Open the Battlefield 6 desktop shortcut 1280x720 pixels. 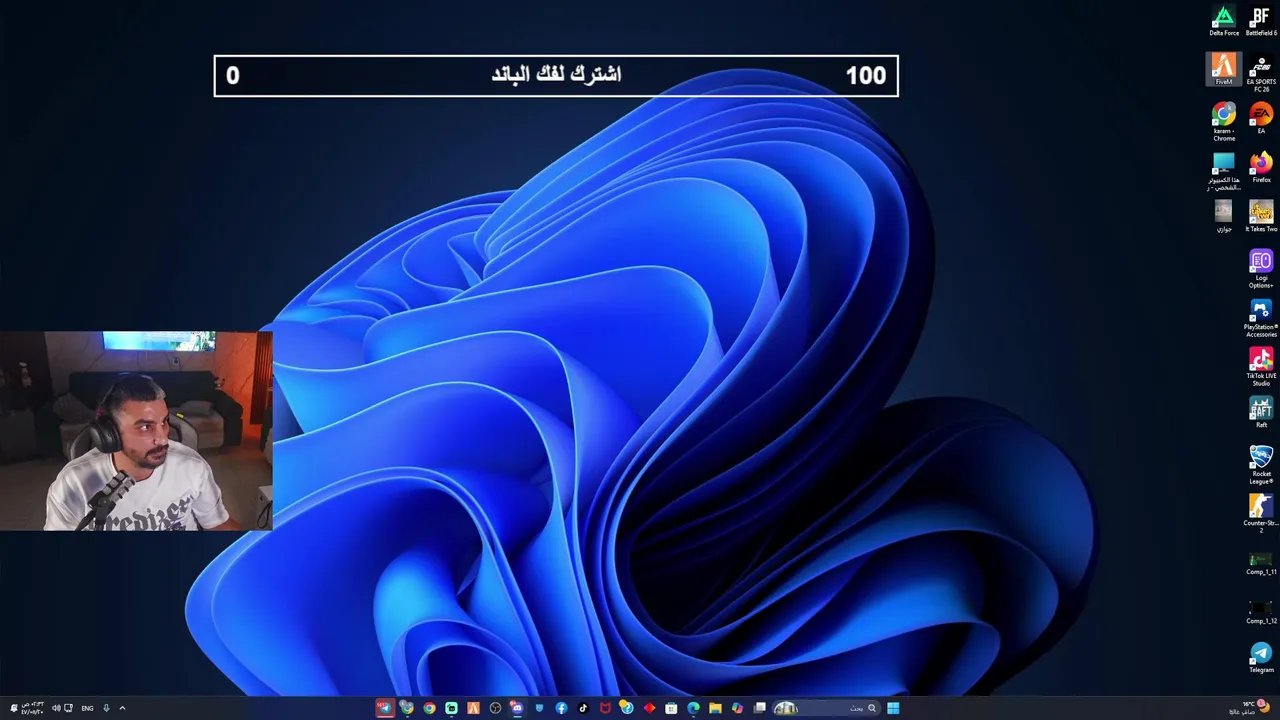(1261, 20)
